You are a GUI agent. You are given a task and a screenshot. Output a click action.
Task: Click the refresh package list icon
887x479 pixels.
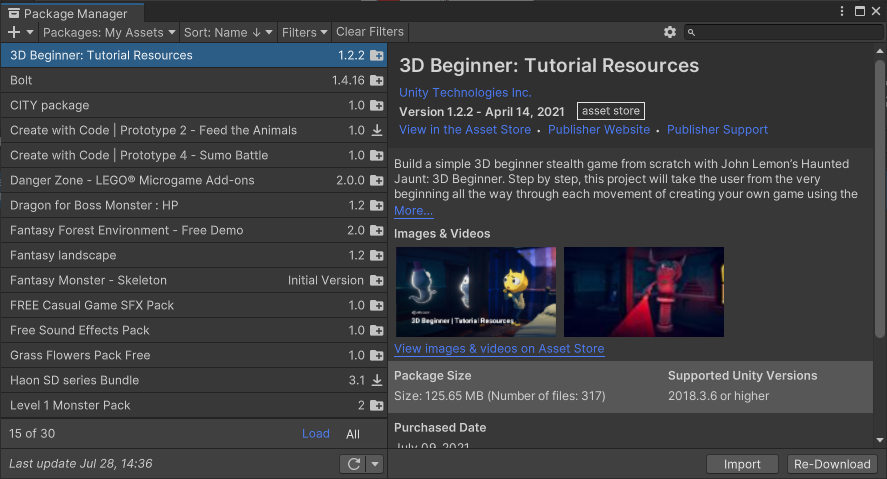(x=354, y=464)
